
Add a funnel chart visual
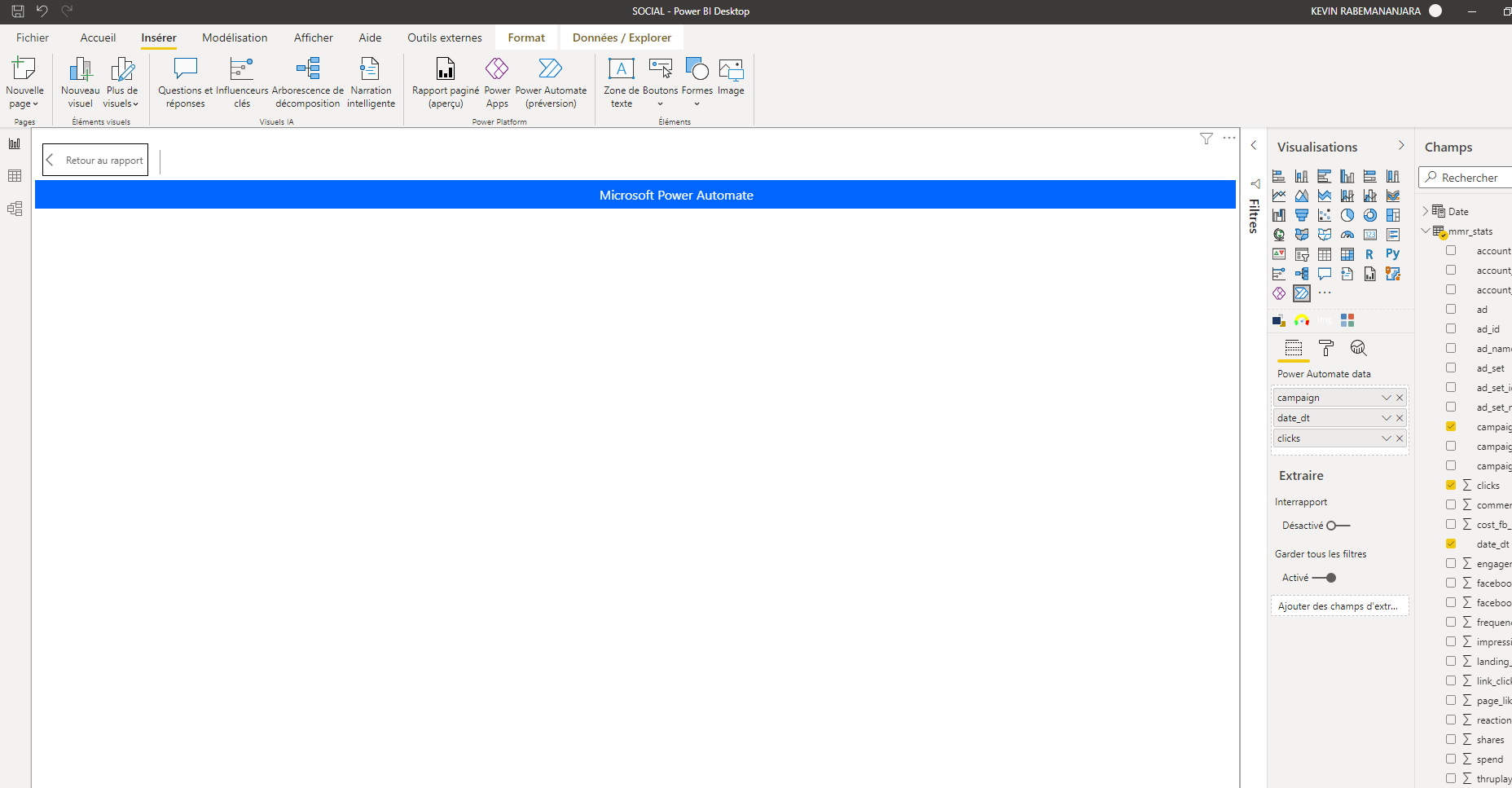pos(1302,215)
